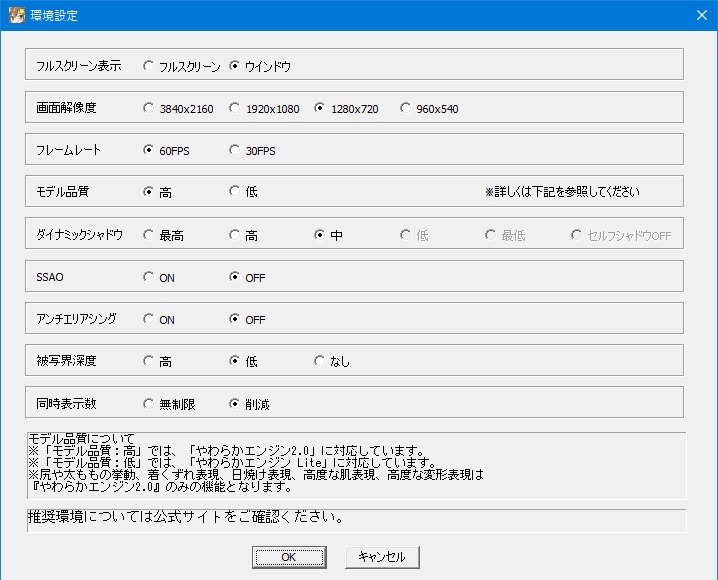Set モデル品質 to 低
This screenshot has width=718, height=580.
(x=235, y=192)
